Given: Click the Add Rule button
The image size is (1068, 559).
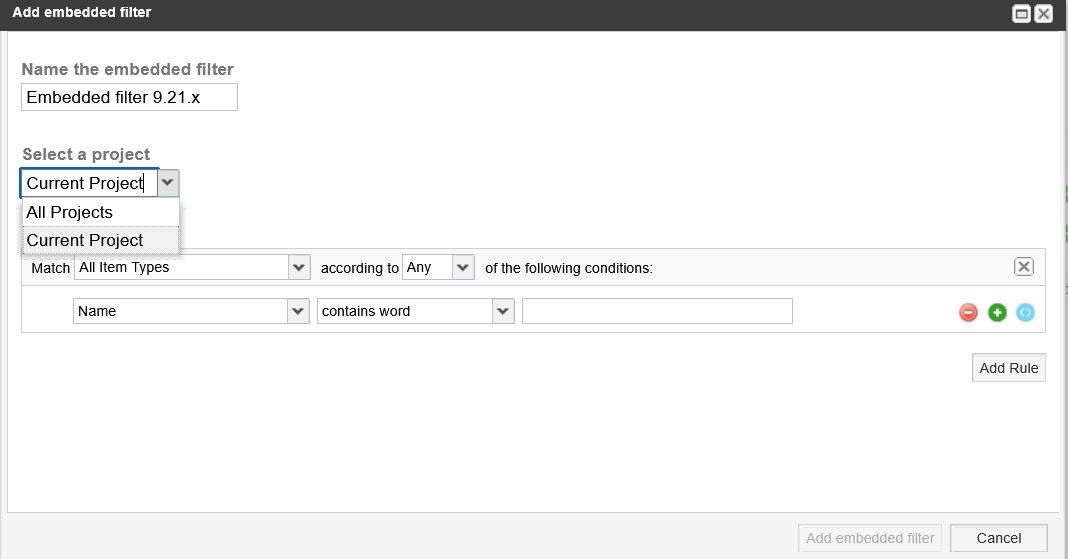Looking at the screenshot, I should click(x=1009, y=368).
